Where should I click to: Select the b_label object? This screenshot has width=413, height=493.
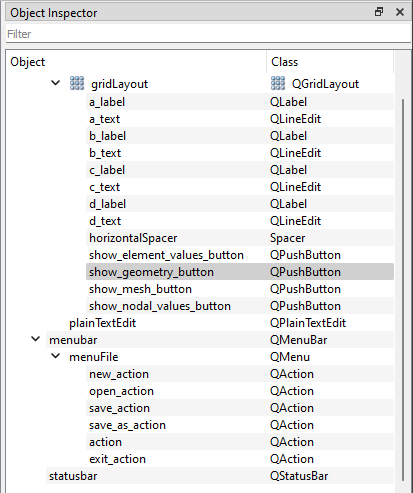pyautogui.click(x=107, y=136)
